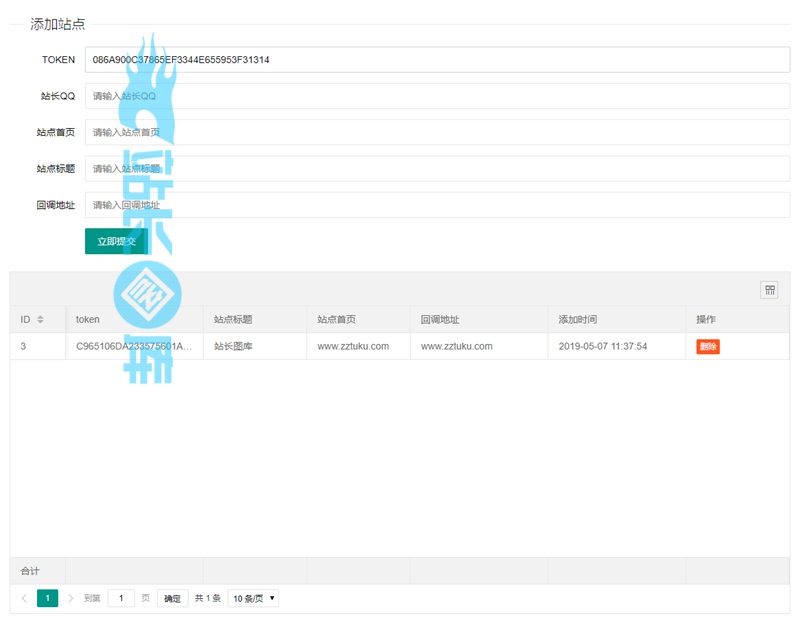
Task: Click the 立即提交 submit button
Action: tap(116, 241)
